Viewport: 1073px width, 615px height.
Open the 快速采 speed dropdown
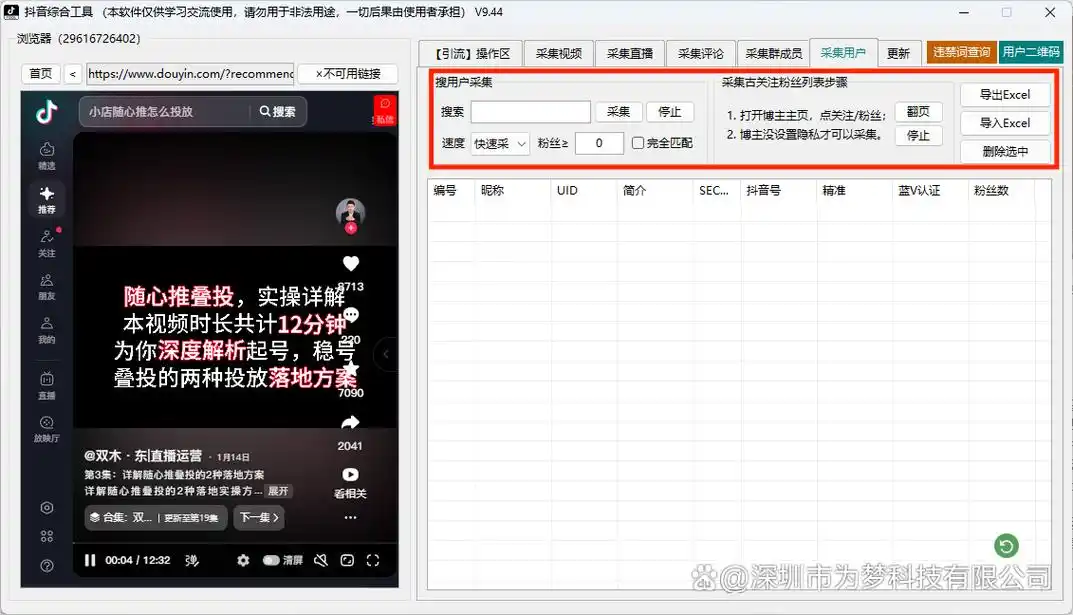point(499,143)
